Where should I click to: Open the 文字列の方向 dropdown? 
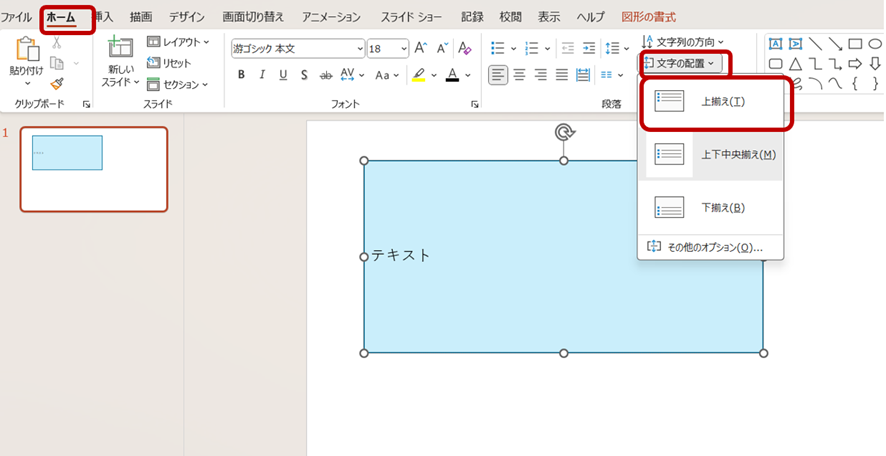tap(684, 42)
